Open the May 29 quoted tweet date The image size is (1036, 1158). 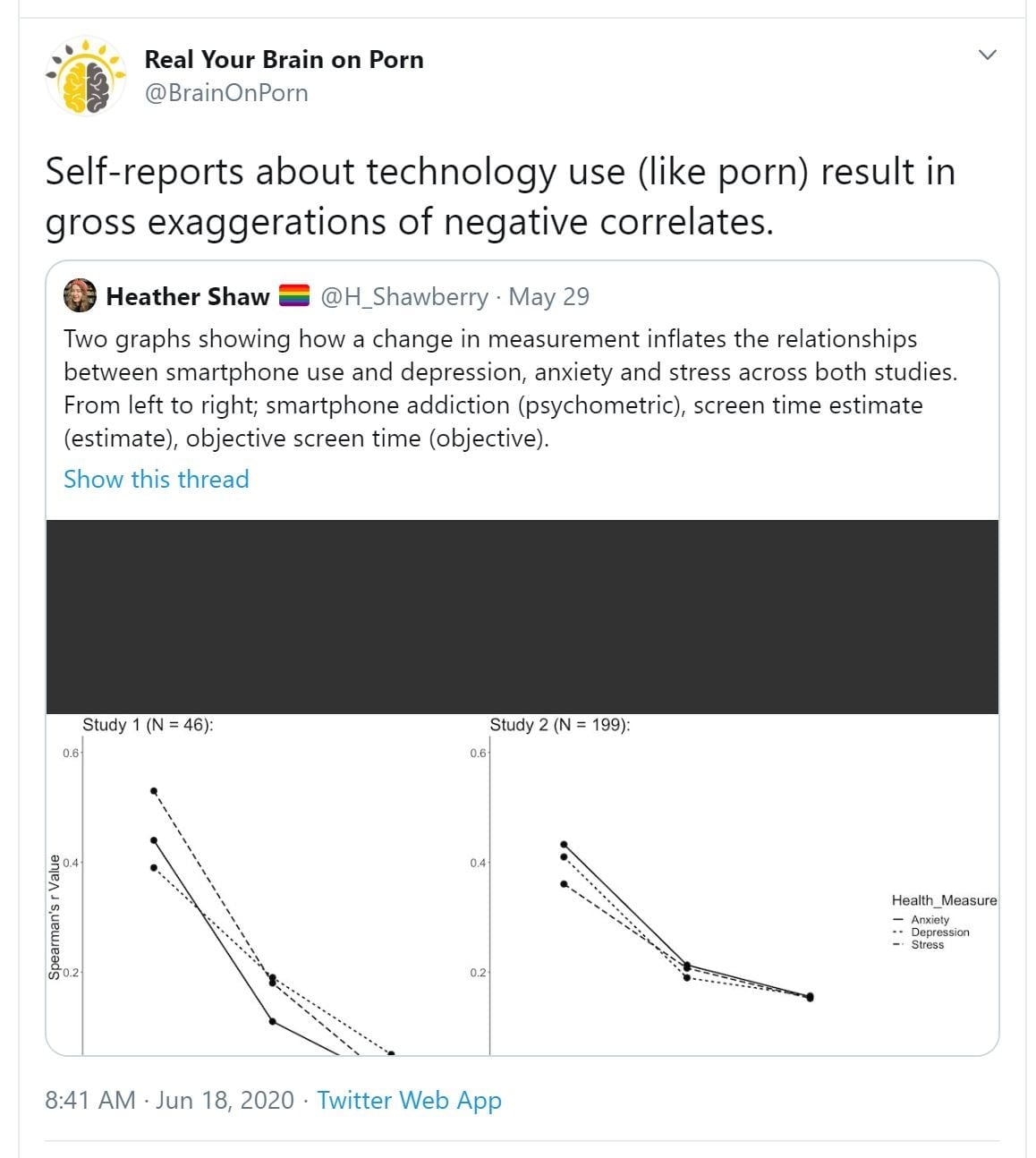[548, 297]
